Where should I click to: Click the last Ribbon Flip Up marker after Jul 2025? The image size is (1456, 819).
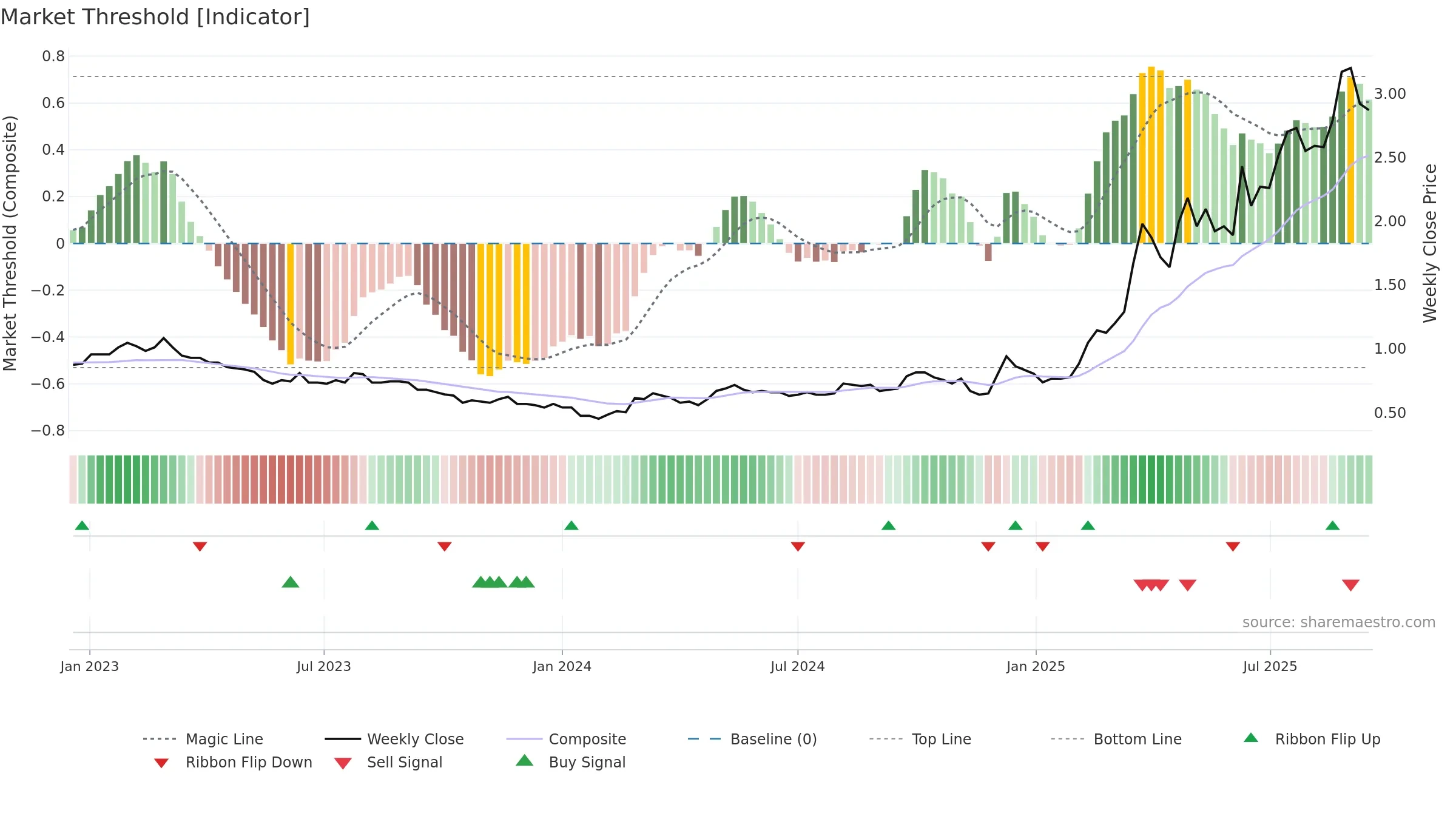coord(1332,525)
